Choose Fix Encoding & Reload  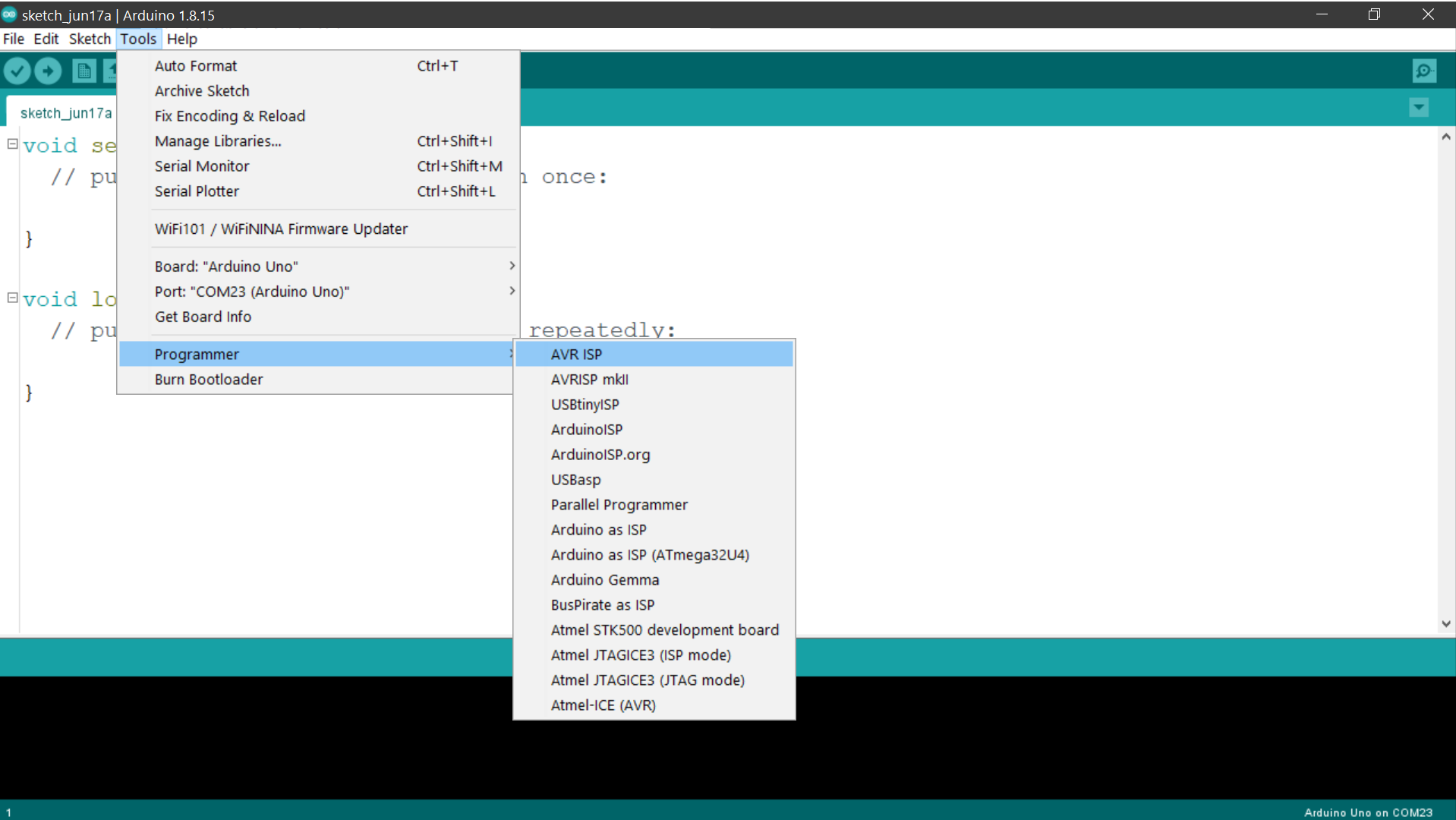pyautogui.click(x=318, y=116)
